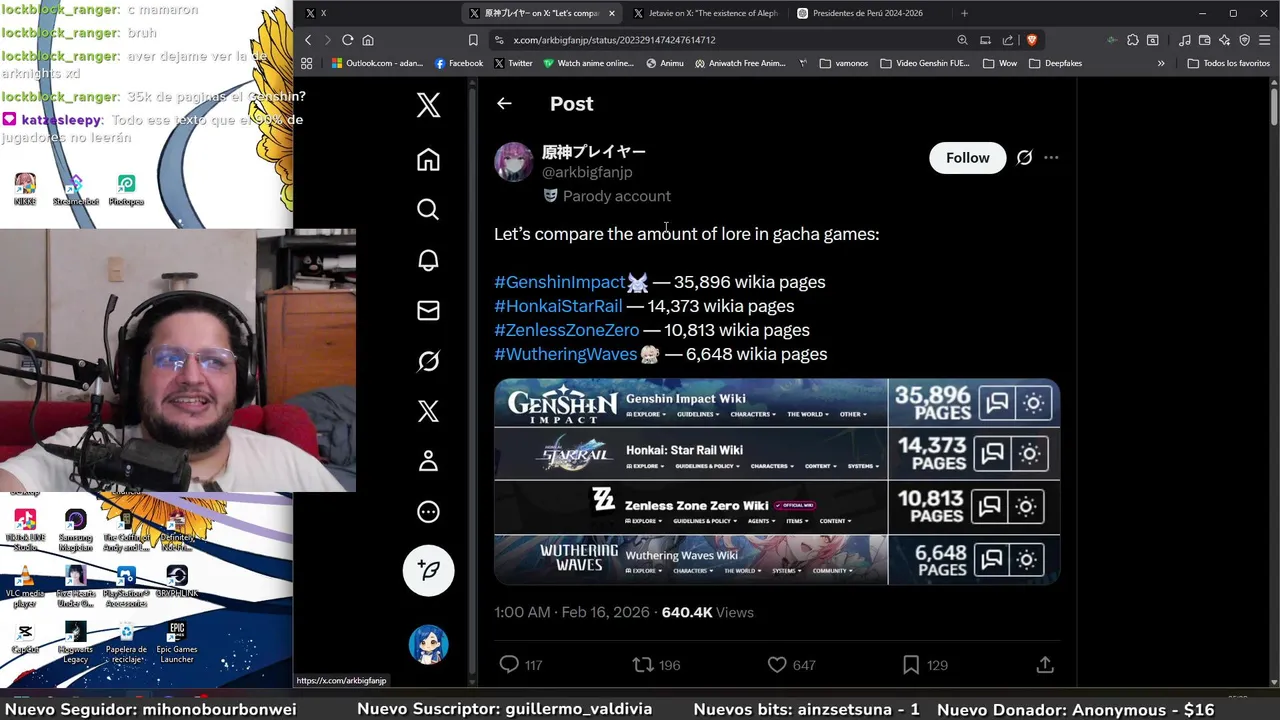Open the Wow bookmarks folder
1280x720 pixels.
(x=1000, y=63)
